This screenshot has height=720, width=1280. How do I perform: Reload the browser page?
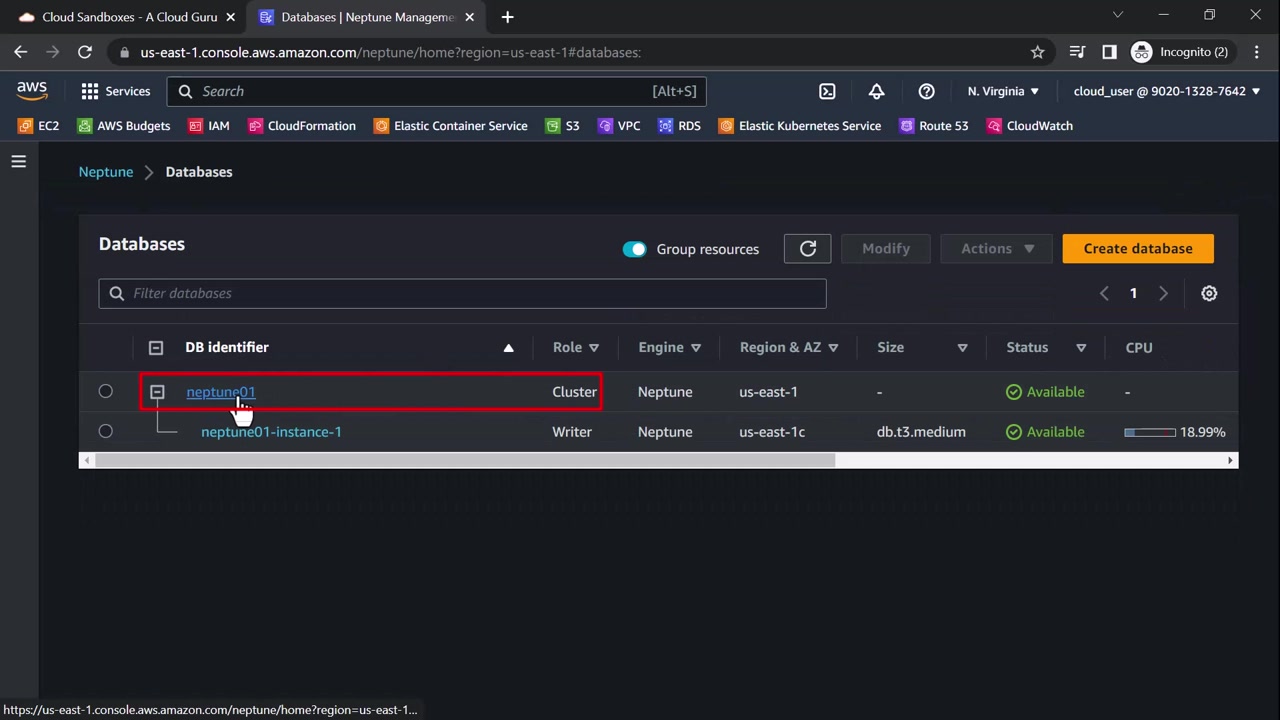click(x=85, y=52)
